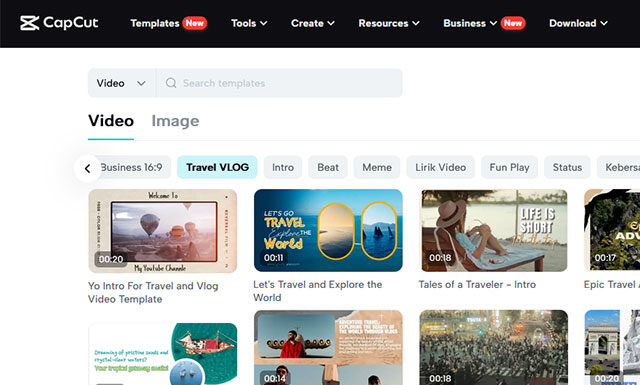This screenshot has width=640, height=385.
Task: Select the Fun Play category chip
Action: [509, 167]
